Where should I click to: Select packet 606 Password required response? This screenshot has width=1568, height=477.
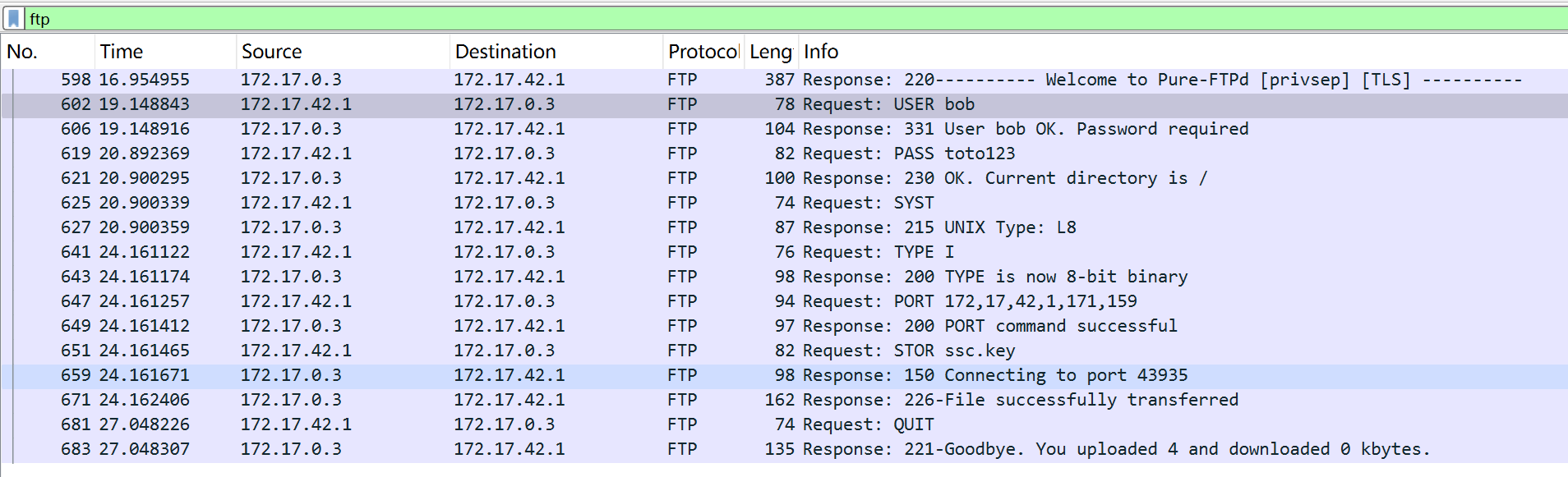(x=784, y=129)
